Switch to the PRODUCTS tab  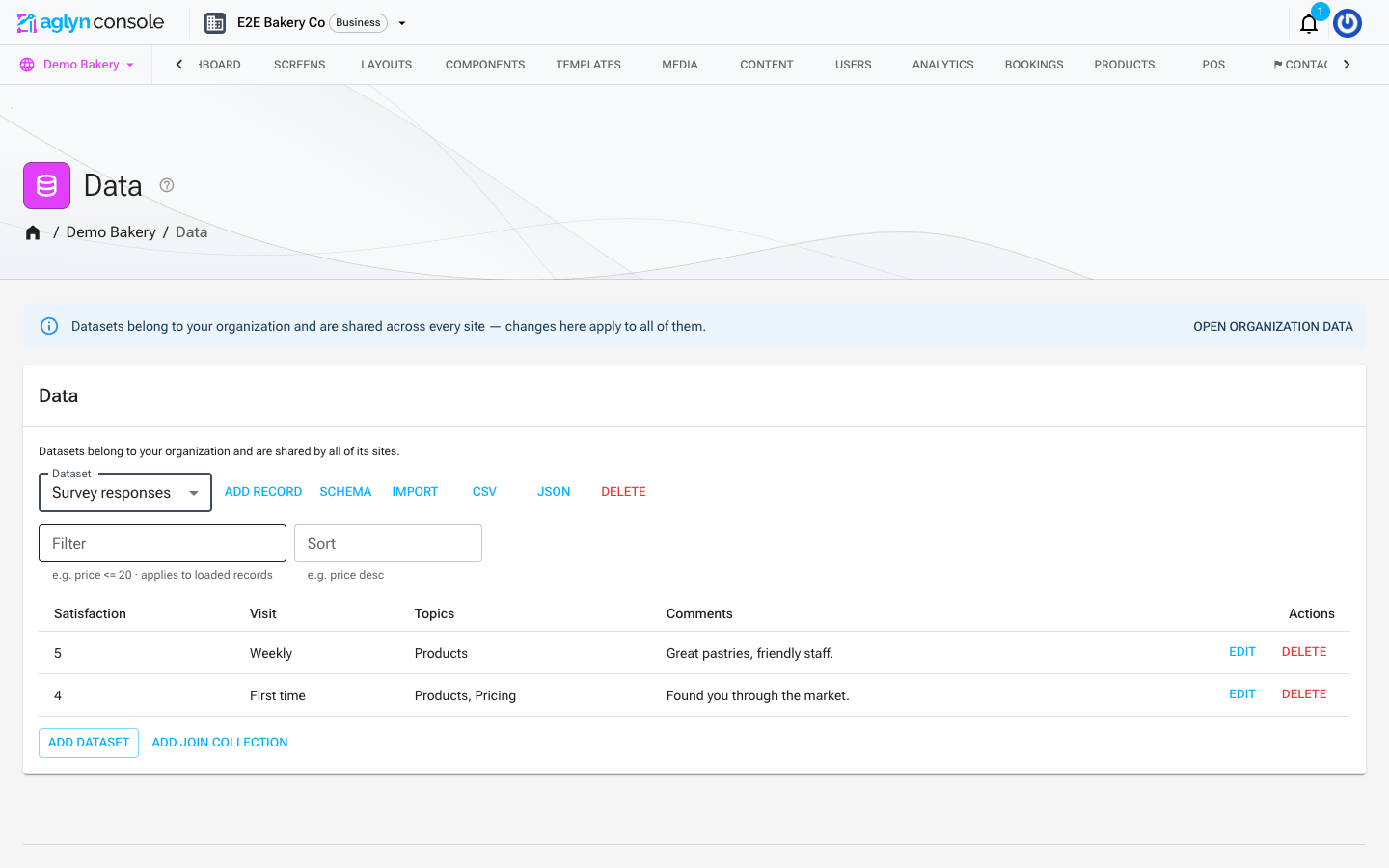click(1125, 65)
